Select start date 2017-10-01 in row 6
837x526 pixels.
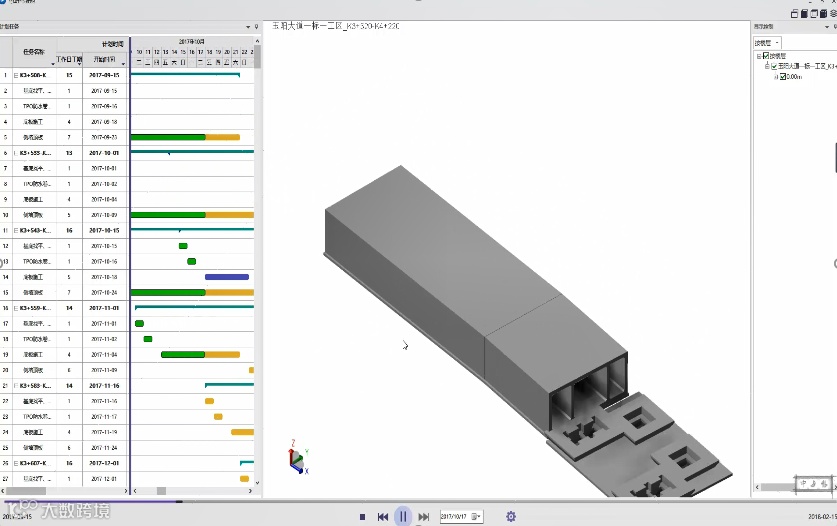(104, 153)
